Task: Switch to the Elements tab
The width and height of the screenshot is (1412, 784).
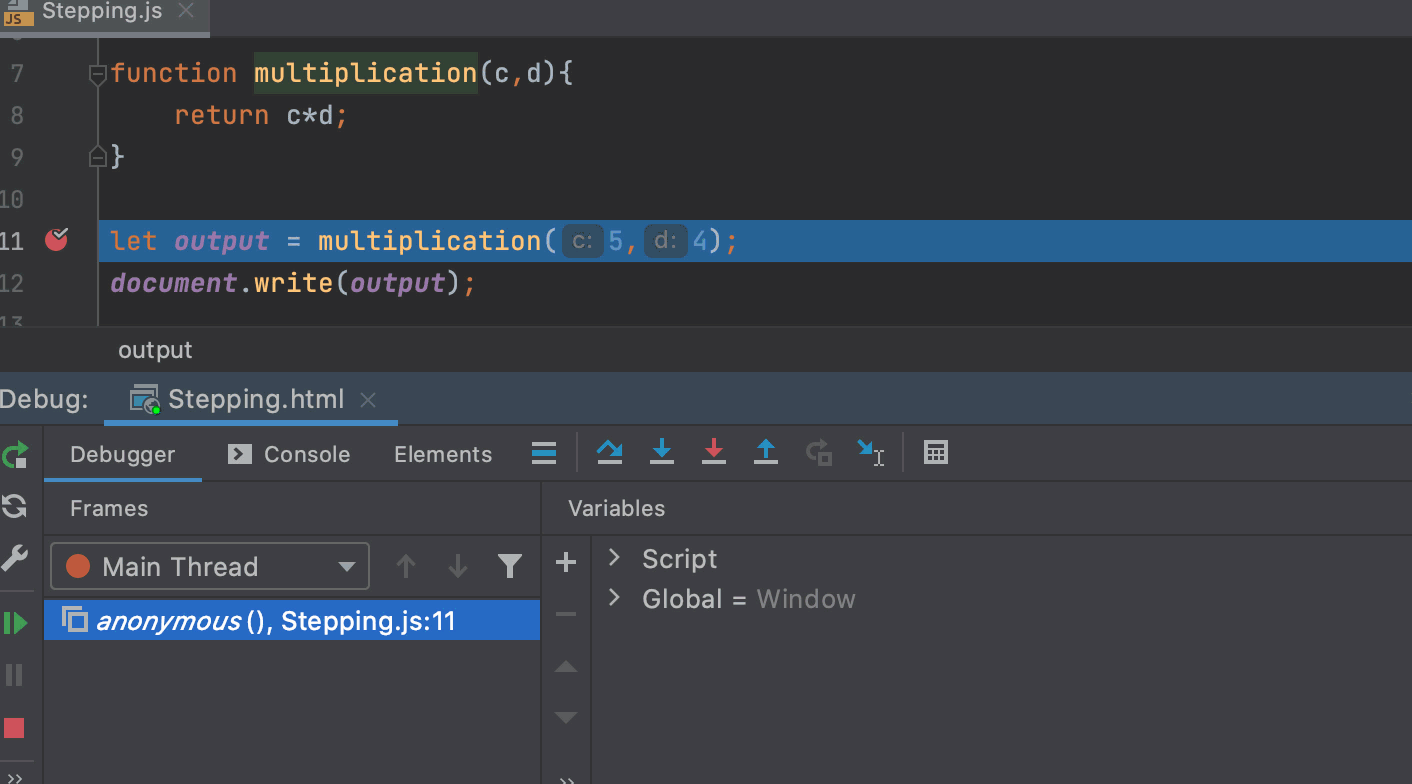Action: click(443, 454)
